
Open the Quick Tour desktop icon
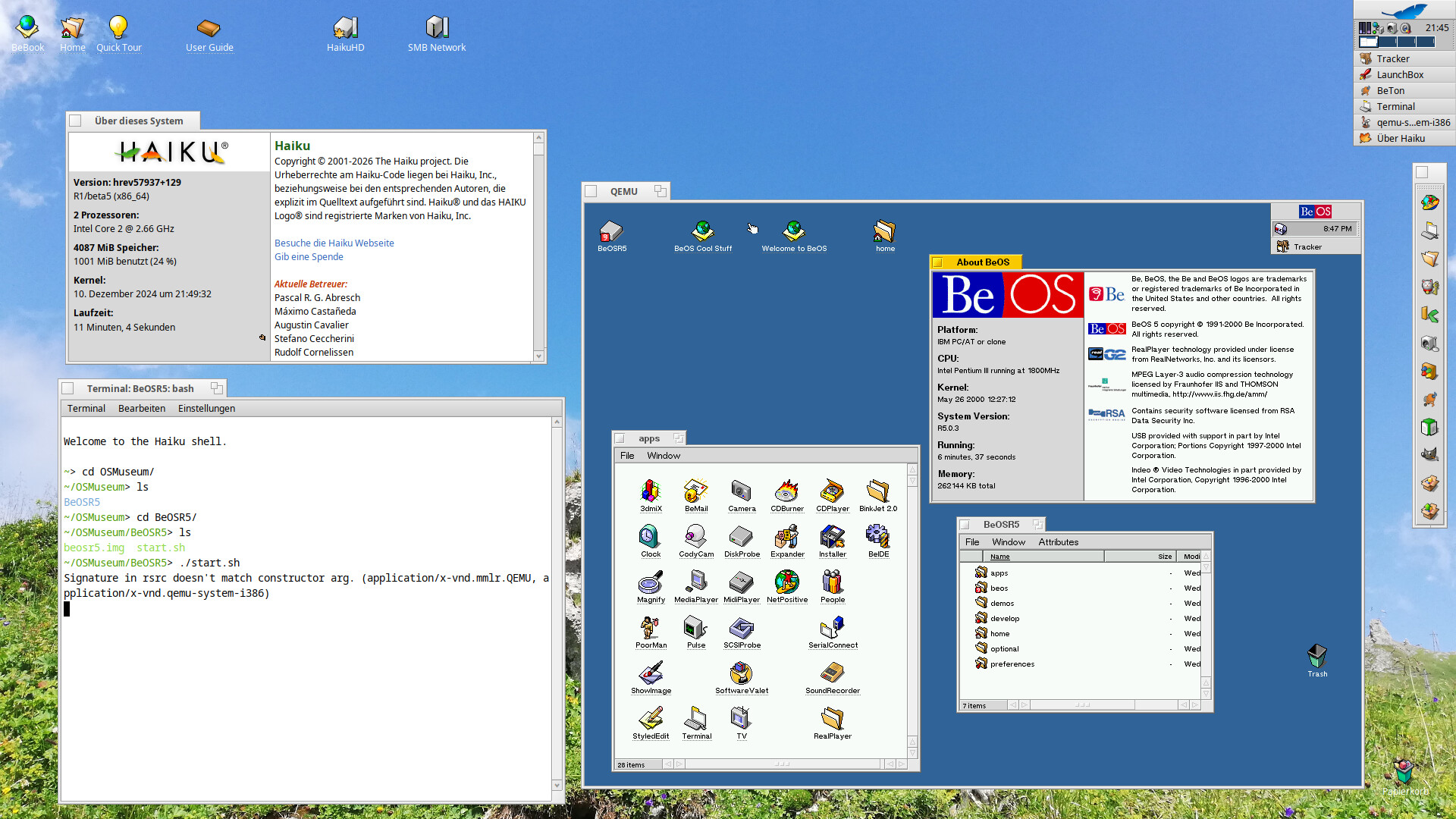118,28
